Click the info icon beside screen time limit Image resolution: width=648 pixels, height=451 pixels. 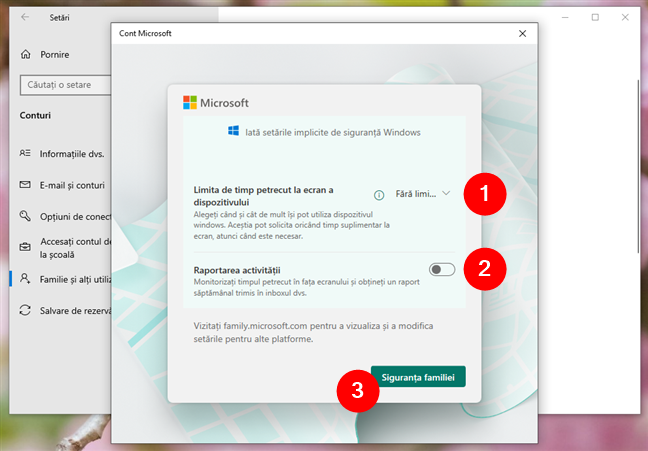click(378, 196)
